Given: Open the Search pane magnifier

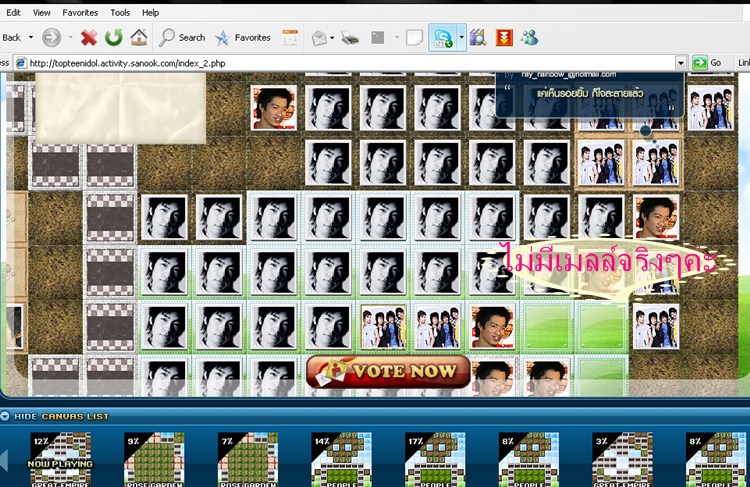Looking at the screenshot, I should (x=182, y=37).
